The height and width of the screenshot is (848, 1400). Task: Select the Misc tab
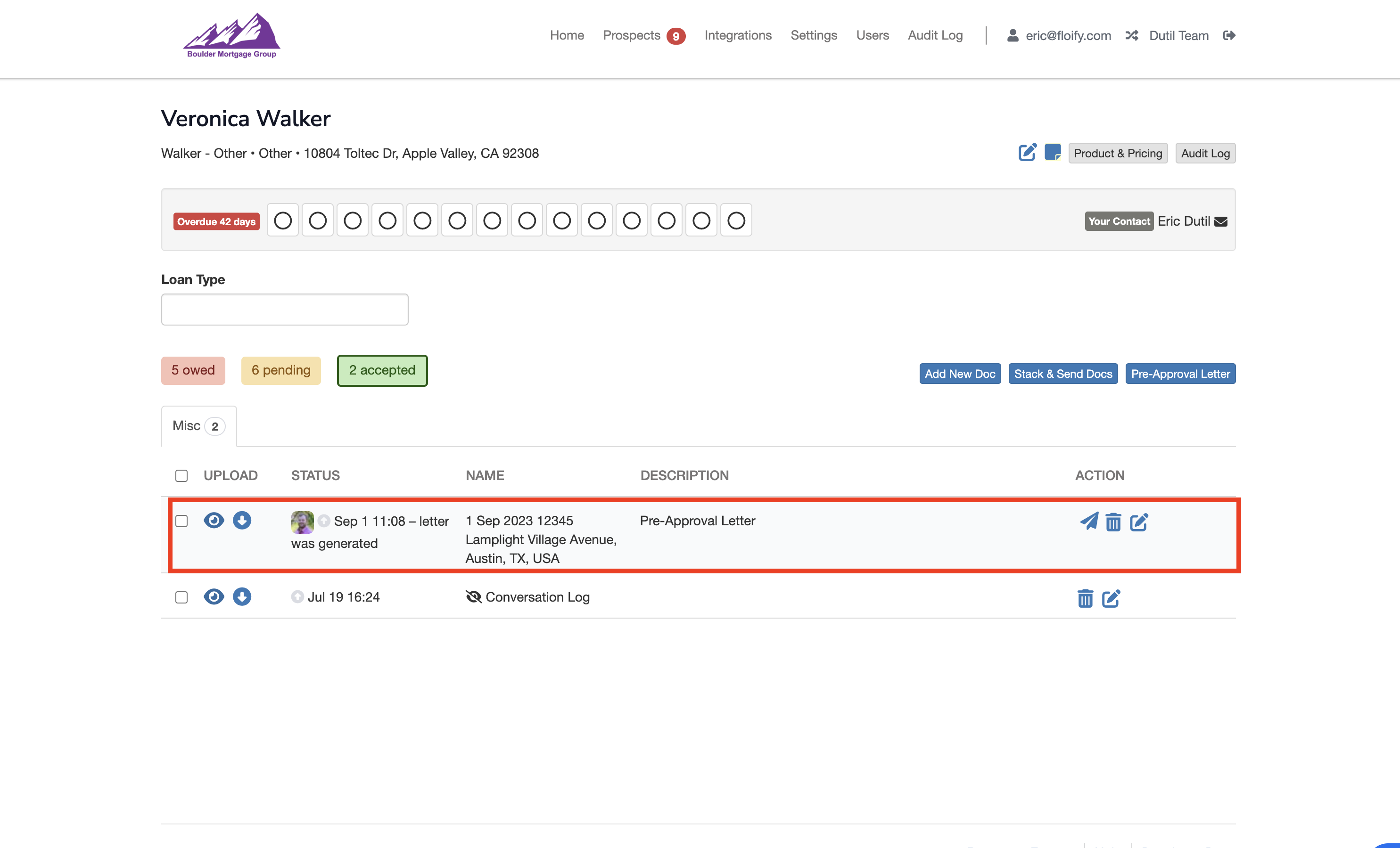click(x=198, y=426)
